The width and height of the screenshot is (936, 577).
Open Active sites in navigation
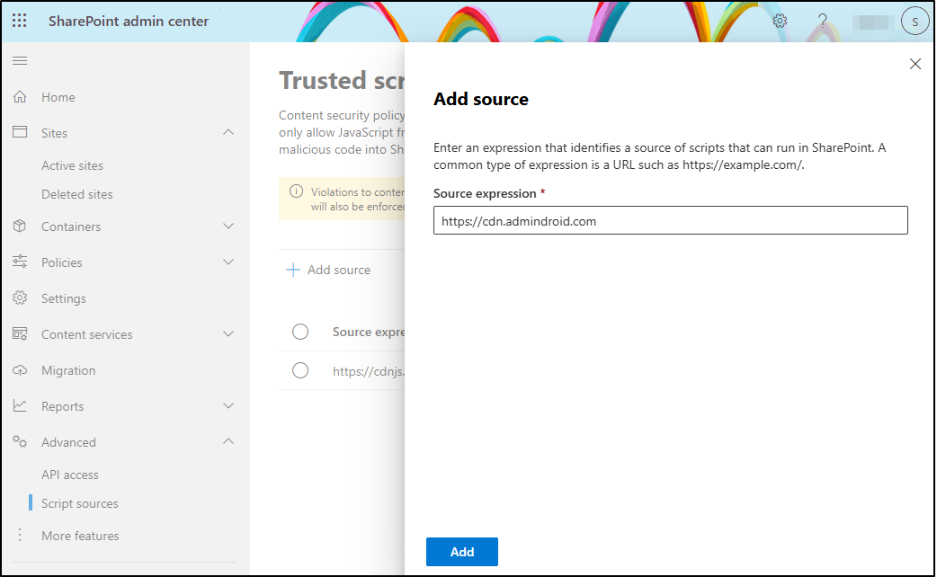[72, 166]
